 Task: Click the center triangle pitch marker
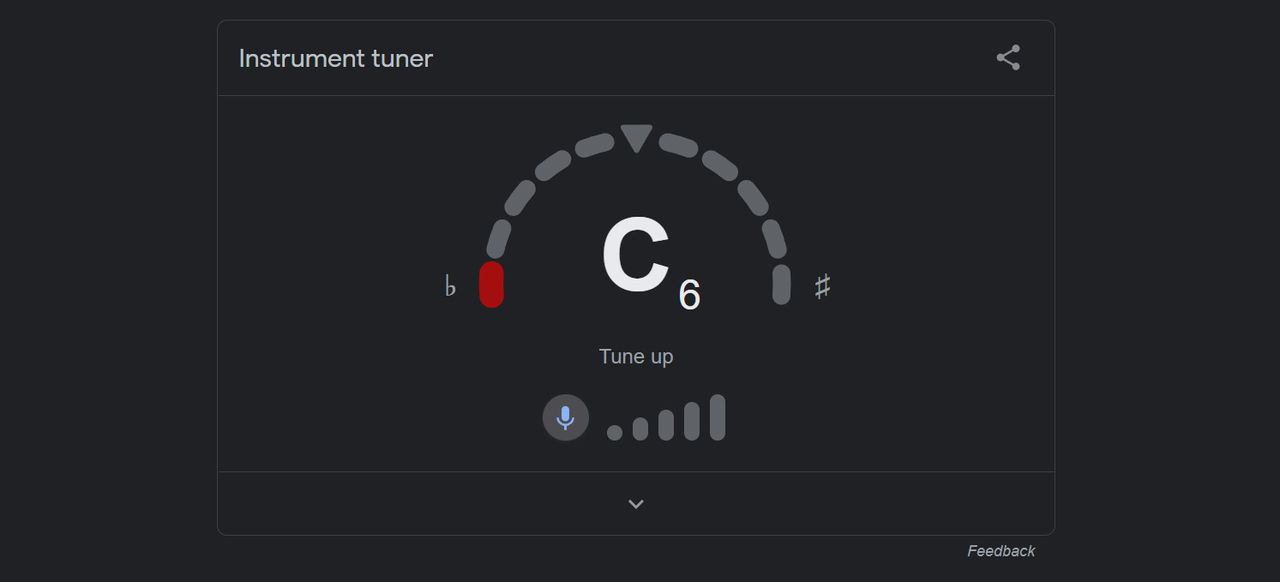(636, 137)
